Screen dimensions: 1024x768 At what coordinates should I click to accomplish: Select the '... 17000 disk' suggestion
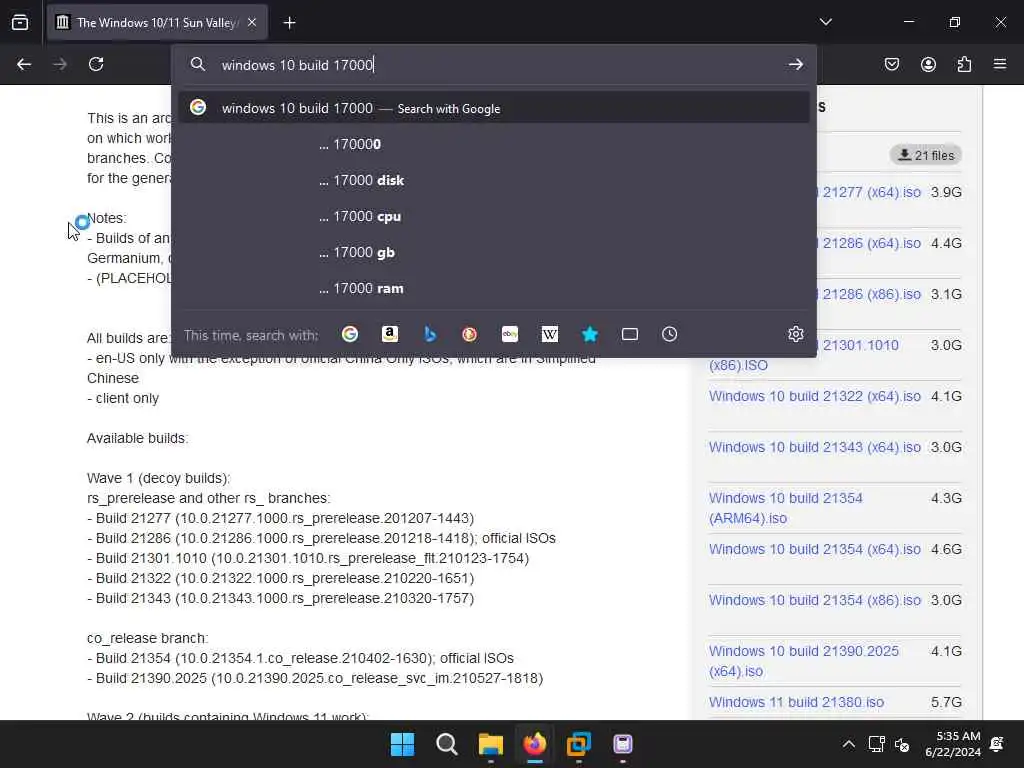point(494,180)
